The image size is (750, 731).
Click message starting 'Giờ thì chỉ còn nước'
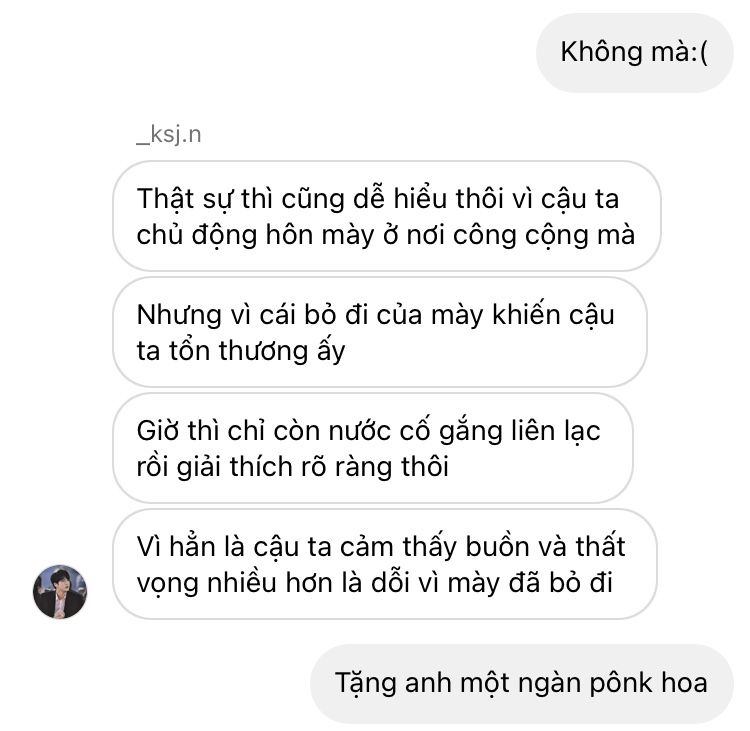click(373, 448)
